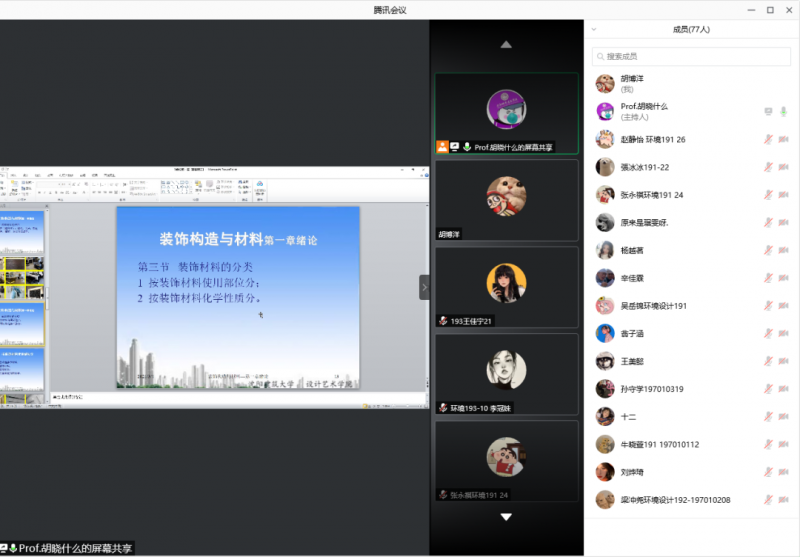
Task: Click the camera-off icon for 张冰冰191-22
Action: 783,167
